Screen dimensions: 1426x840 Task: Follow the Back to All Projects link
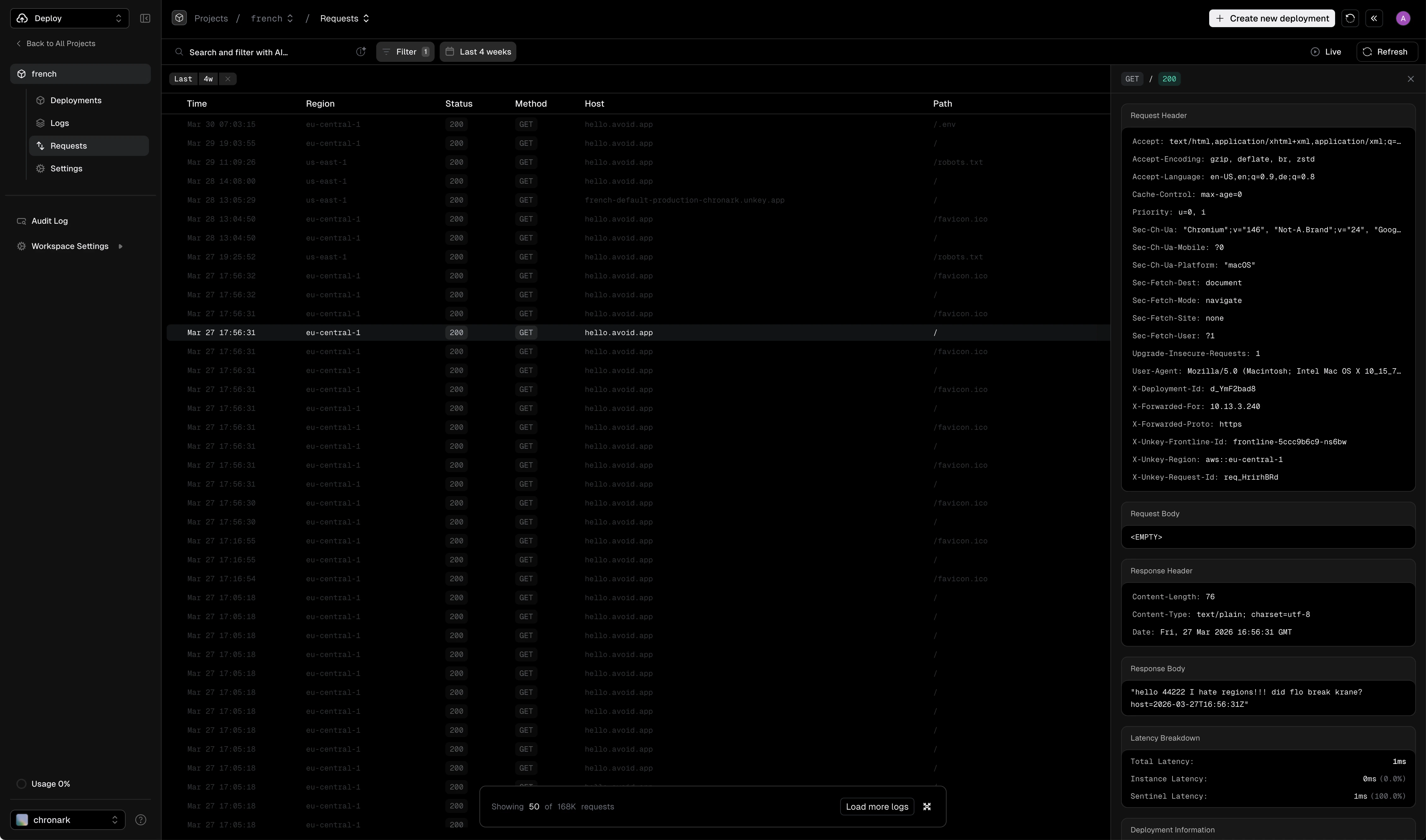point(56,43)
